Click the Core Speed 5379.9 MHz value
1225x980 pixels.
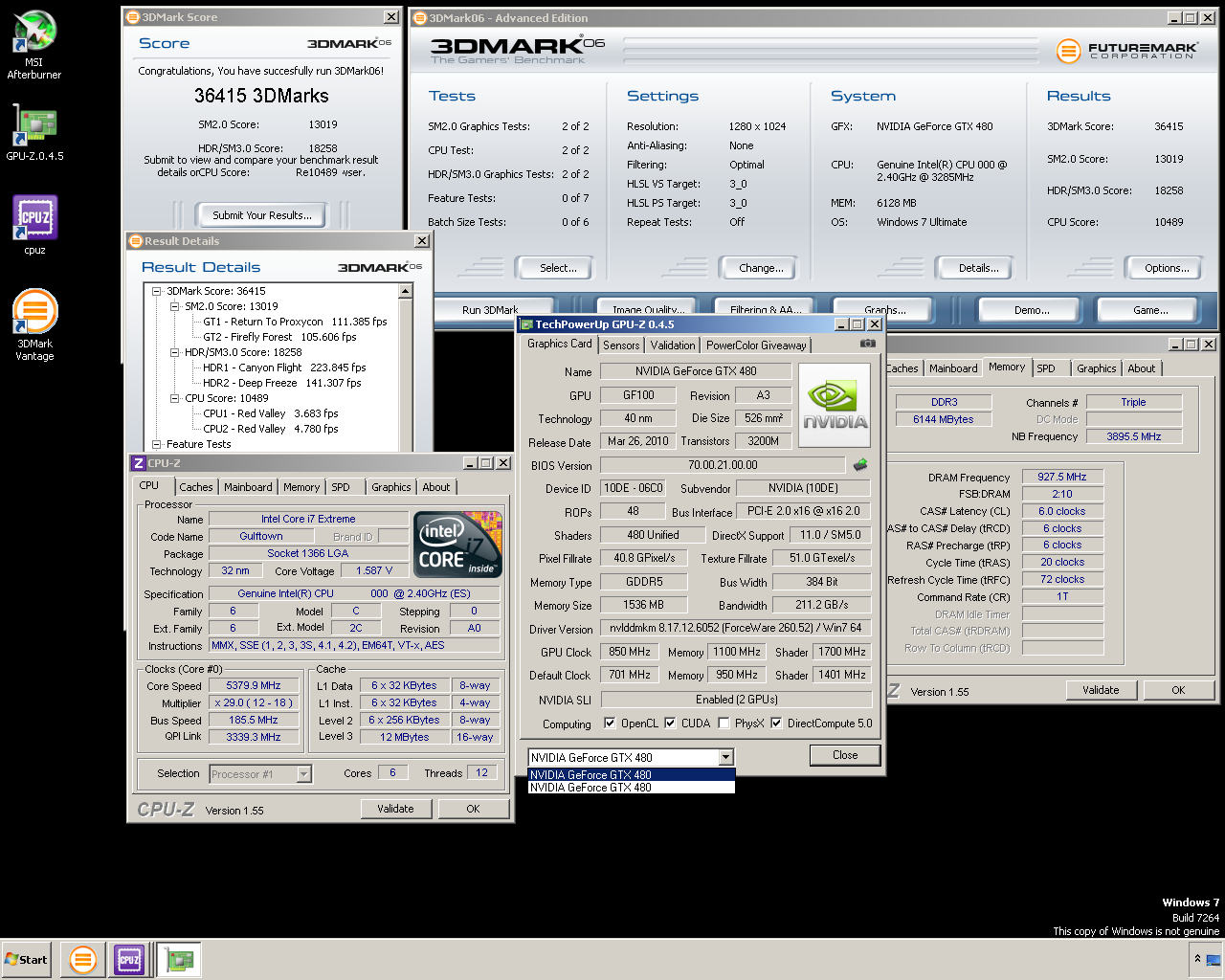[x=254, y=685]
